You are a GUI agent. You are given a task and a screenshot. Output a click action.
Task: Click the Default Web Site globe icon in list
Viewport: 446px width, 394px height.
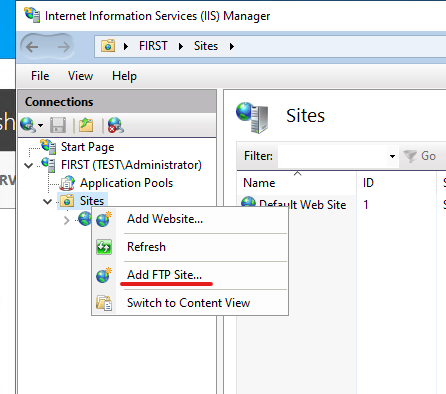tap(248, 202)
